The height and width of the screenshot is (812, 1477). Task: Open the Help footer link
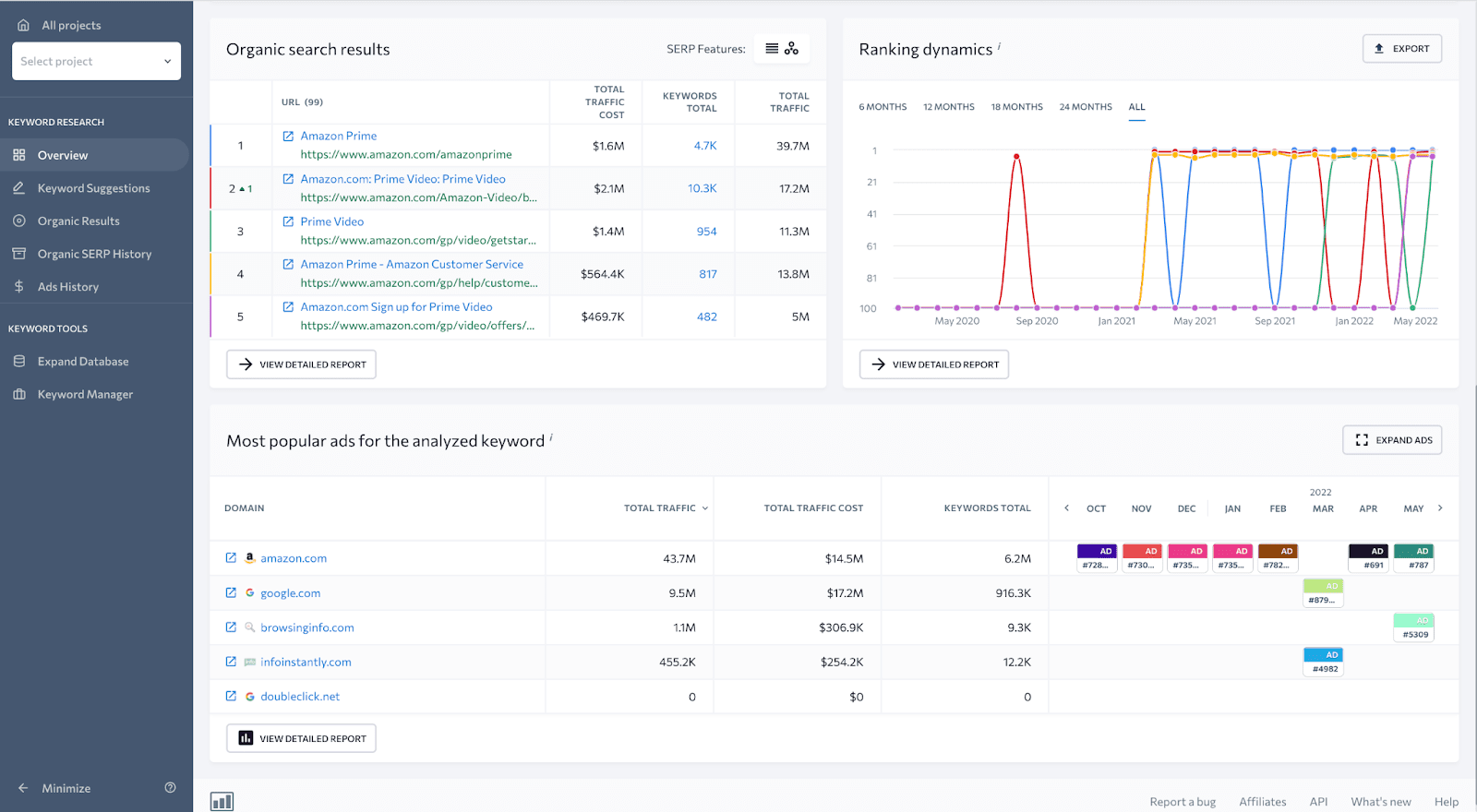(x=1447, y=802)
